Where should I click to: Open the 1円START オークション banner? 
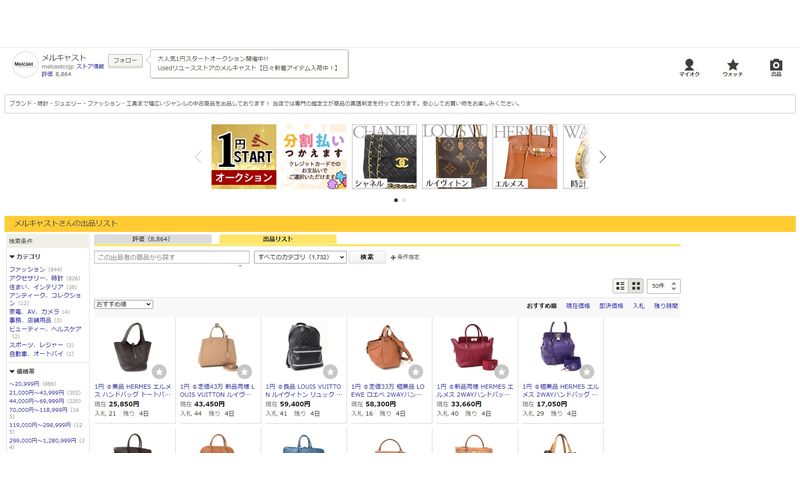click(x=244, y=157)
